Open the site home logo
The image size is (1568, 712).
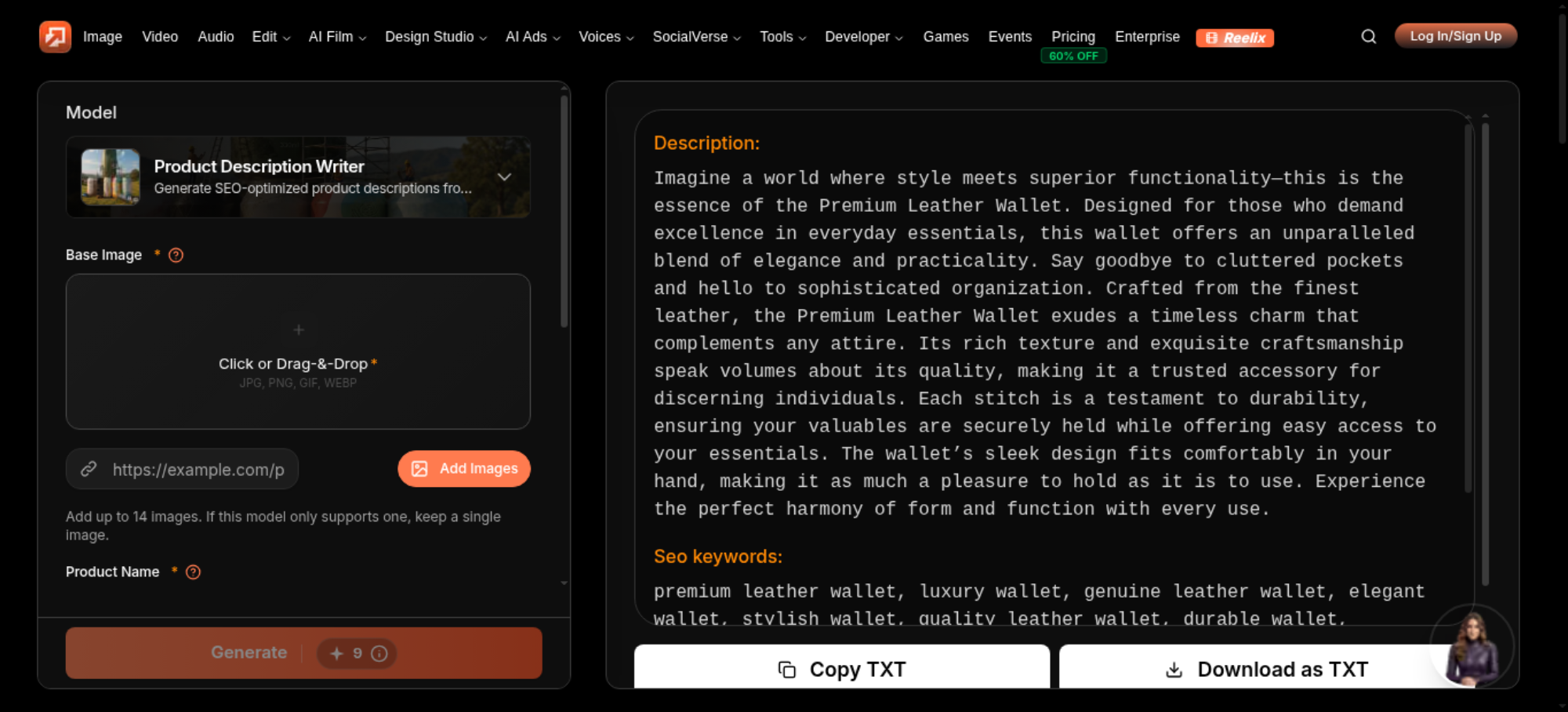click(55, 37)
